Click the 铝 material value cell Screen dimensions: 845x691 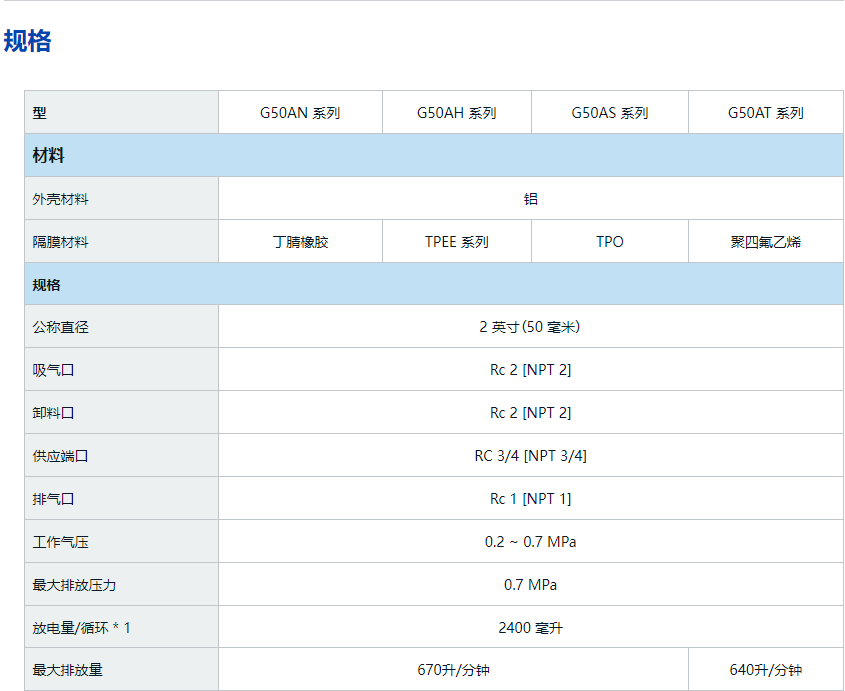[x=530, y=199]
